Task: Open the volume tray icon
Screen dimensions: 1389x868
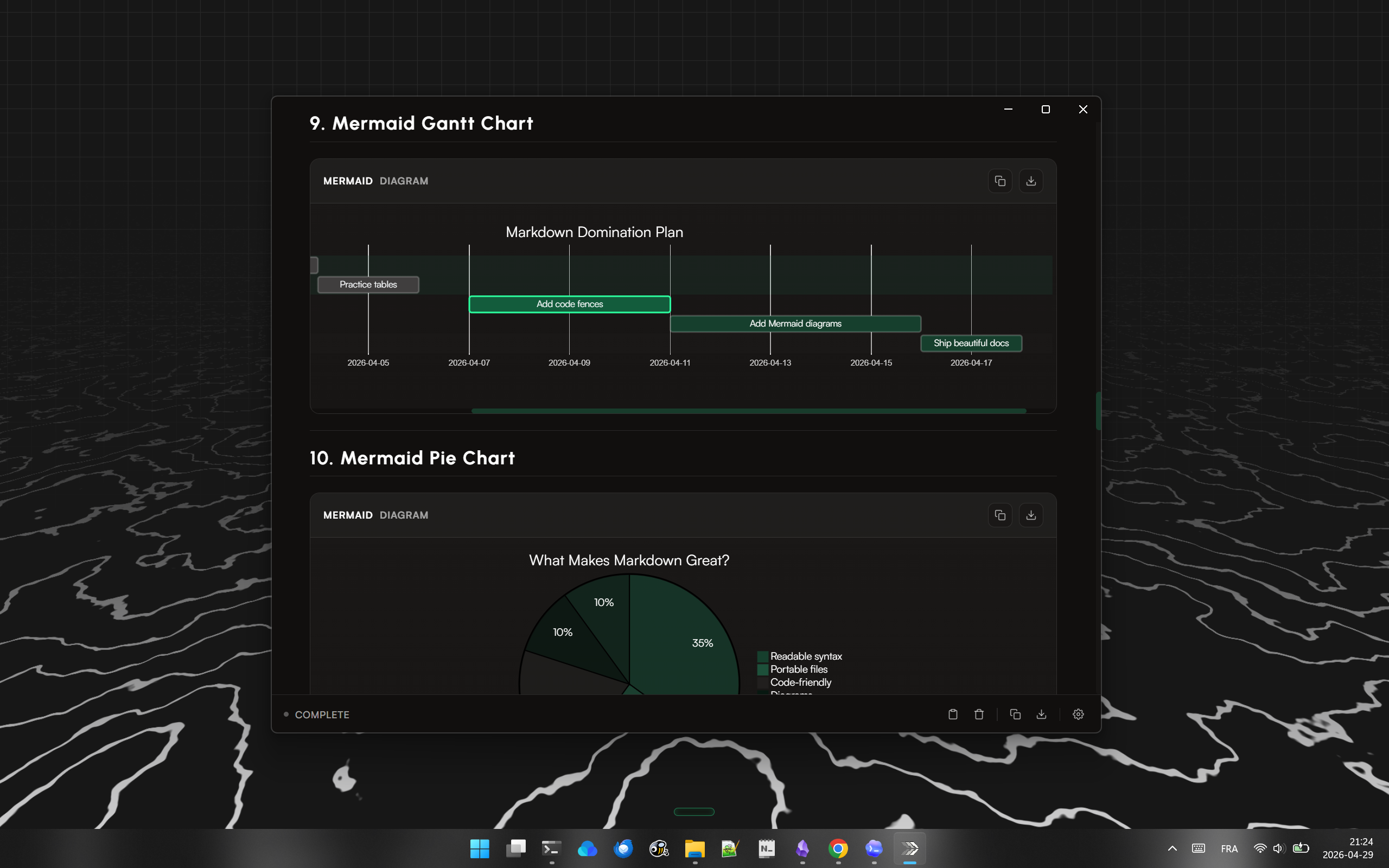Action: (1279, 848)
